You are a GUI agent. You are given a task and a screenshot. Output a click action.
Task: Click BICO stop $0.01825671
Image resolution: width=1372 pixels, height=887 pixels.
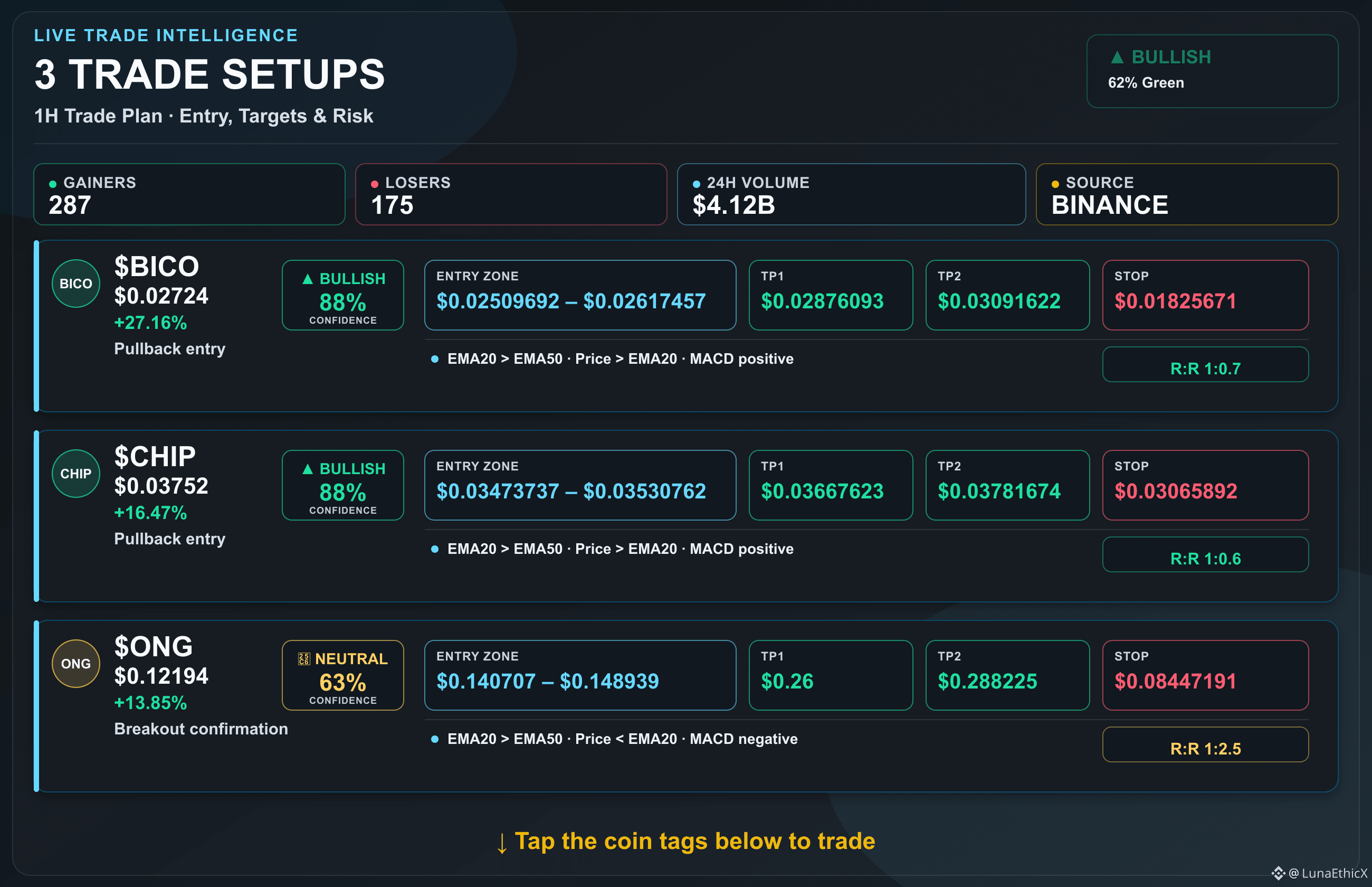pos(1205,295)
